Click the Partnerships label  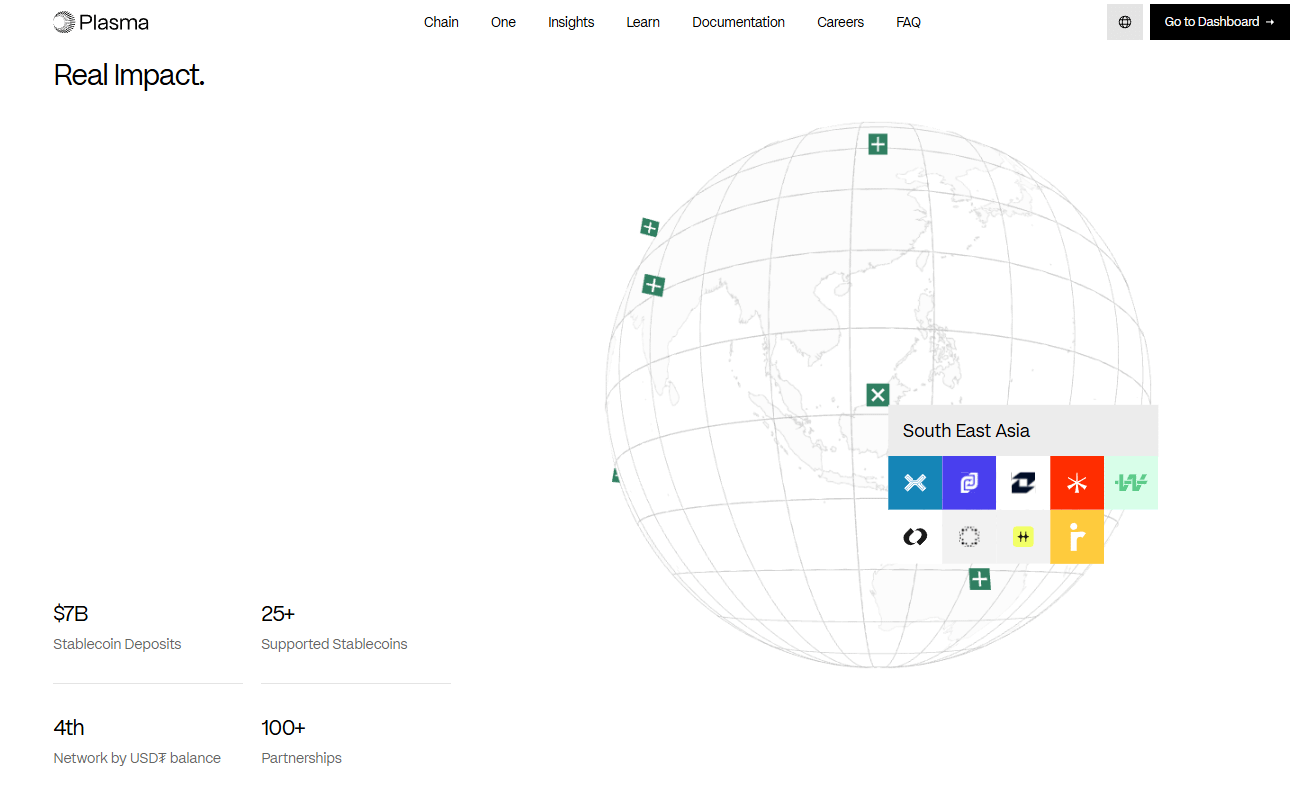(x=301, y=758)
